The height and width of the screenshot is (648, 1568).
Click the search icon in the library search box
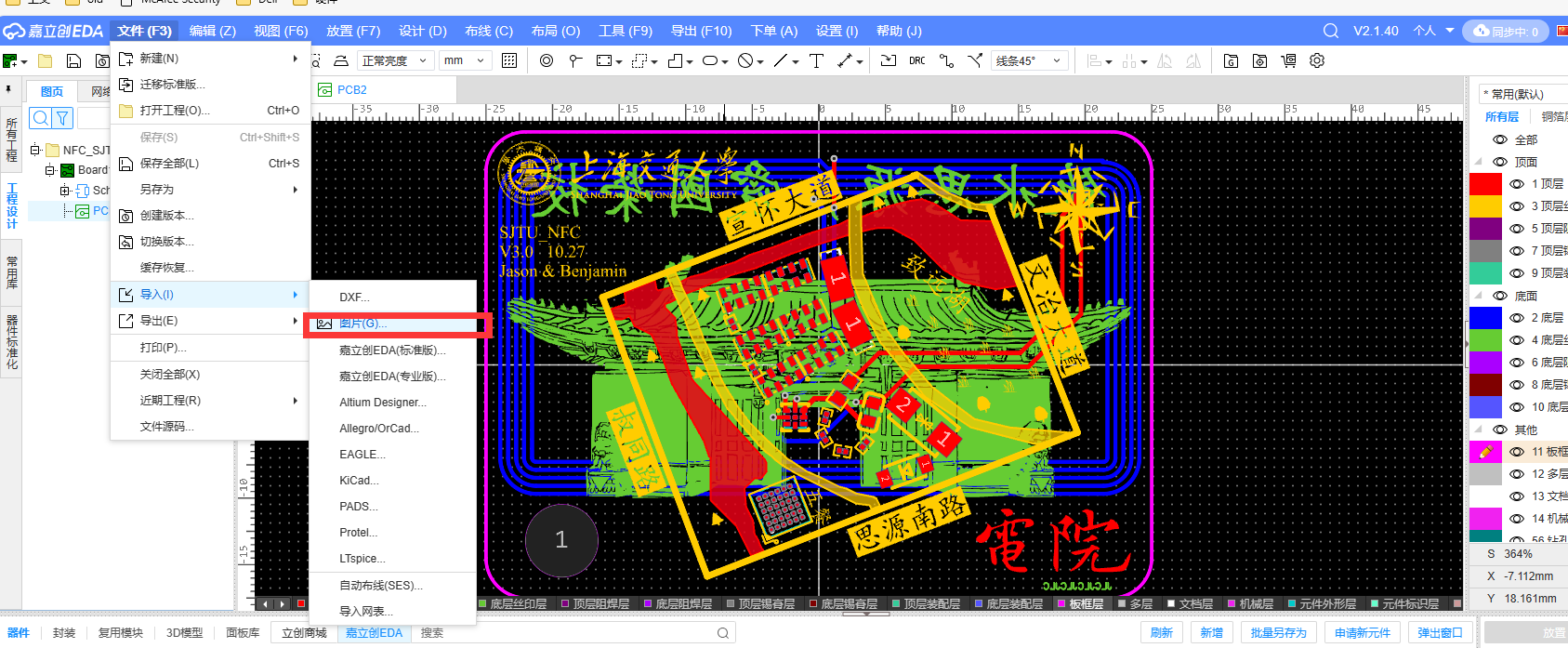point(723,633)
